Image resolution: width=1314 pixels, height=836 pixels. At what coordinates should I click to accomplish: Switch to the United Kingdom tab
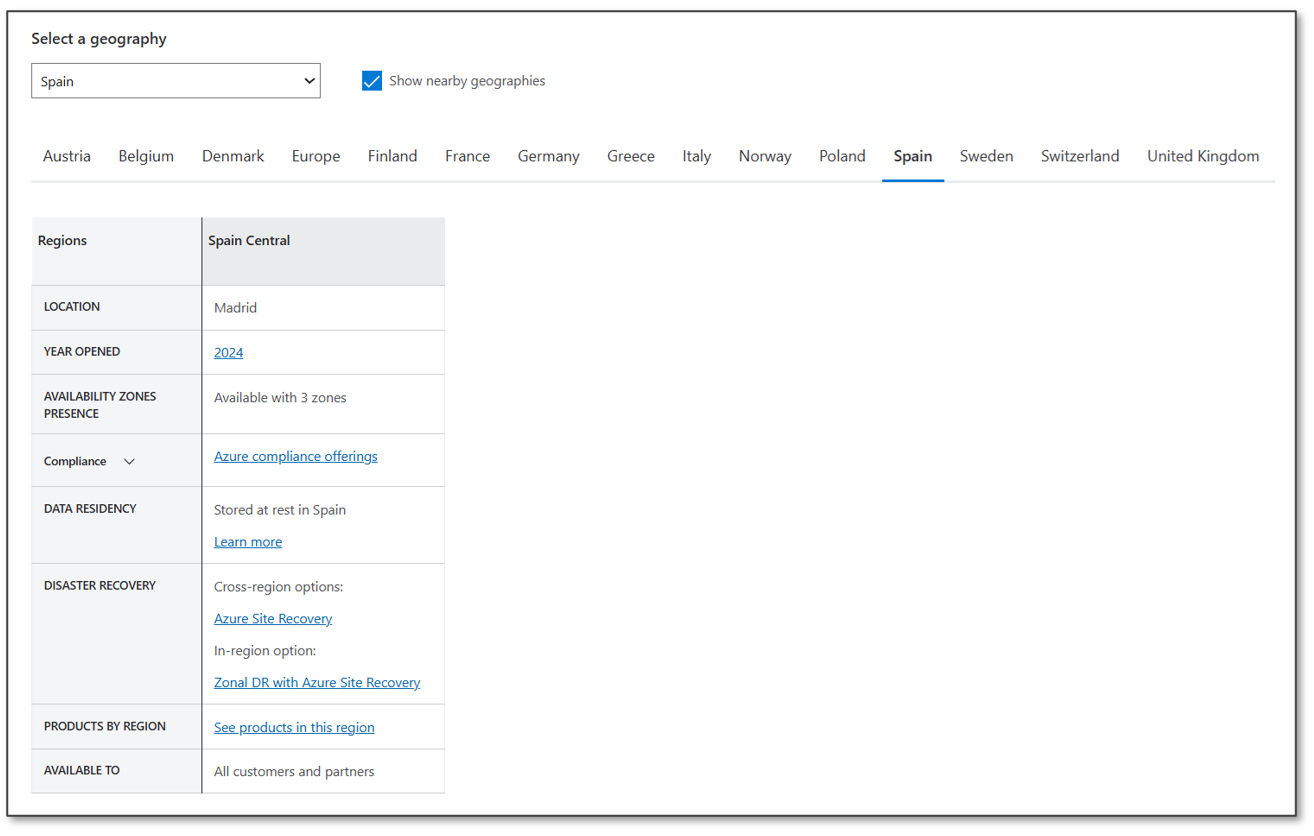pos(1203,156)
